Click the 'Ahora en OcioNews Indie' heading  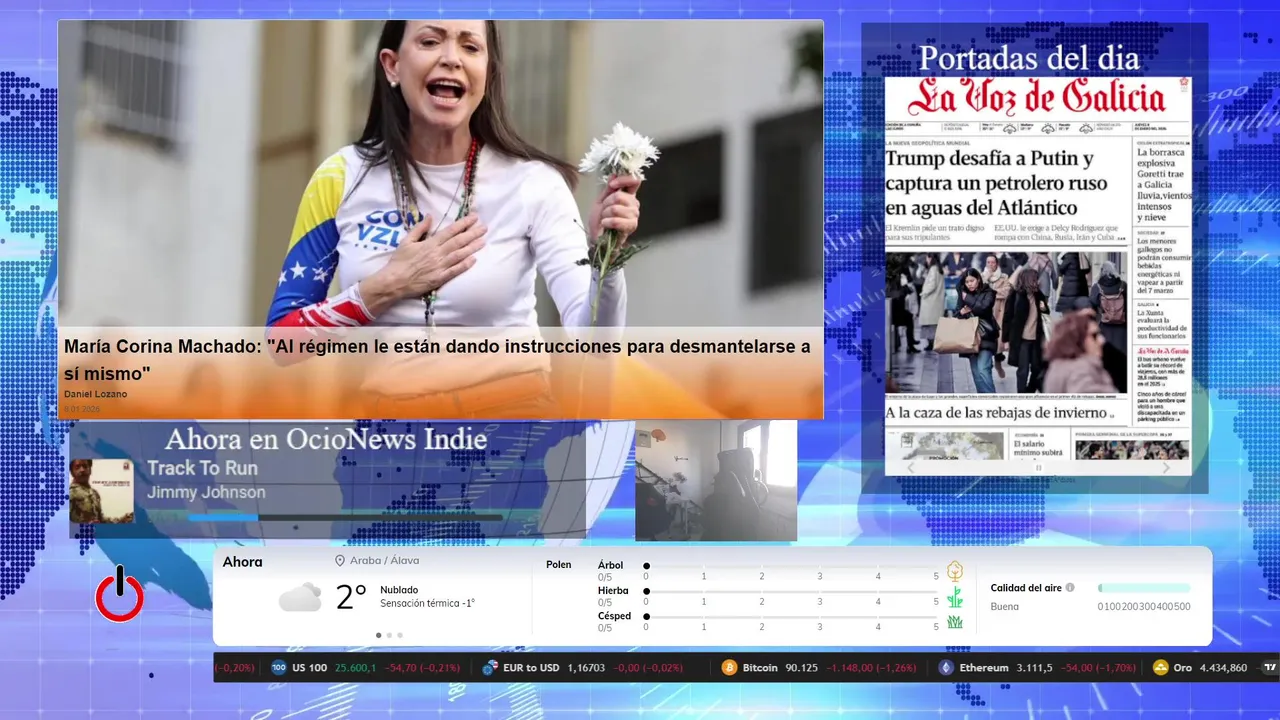coord(326,439)
